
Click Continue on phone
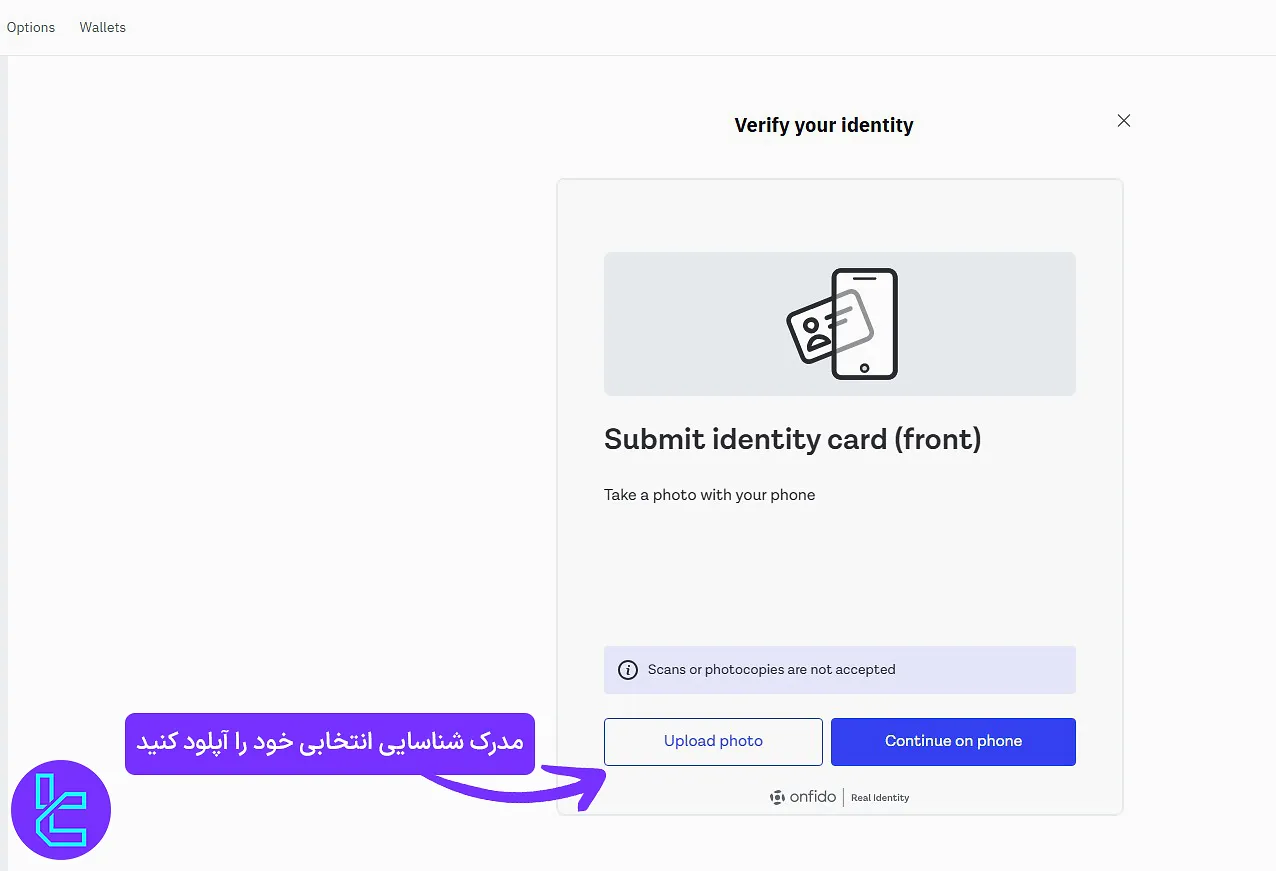click(x=952, y=741)
